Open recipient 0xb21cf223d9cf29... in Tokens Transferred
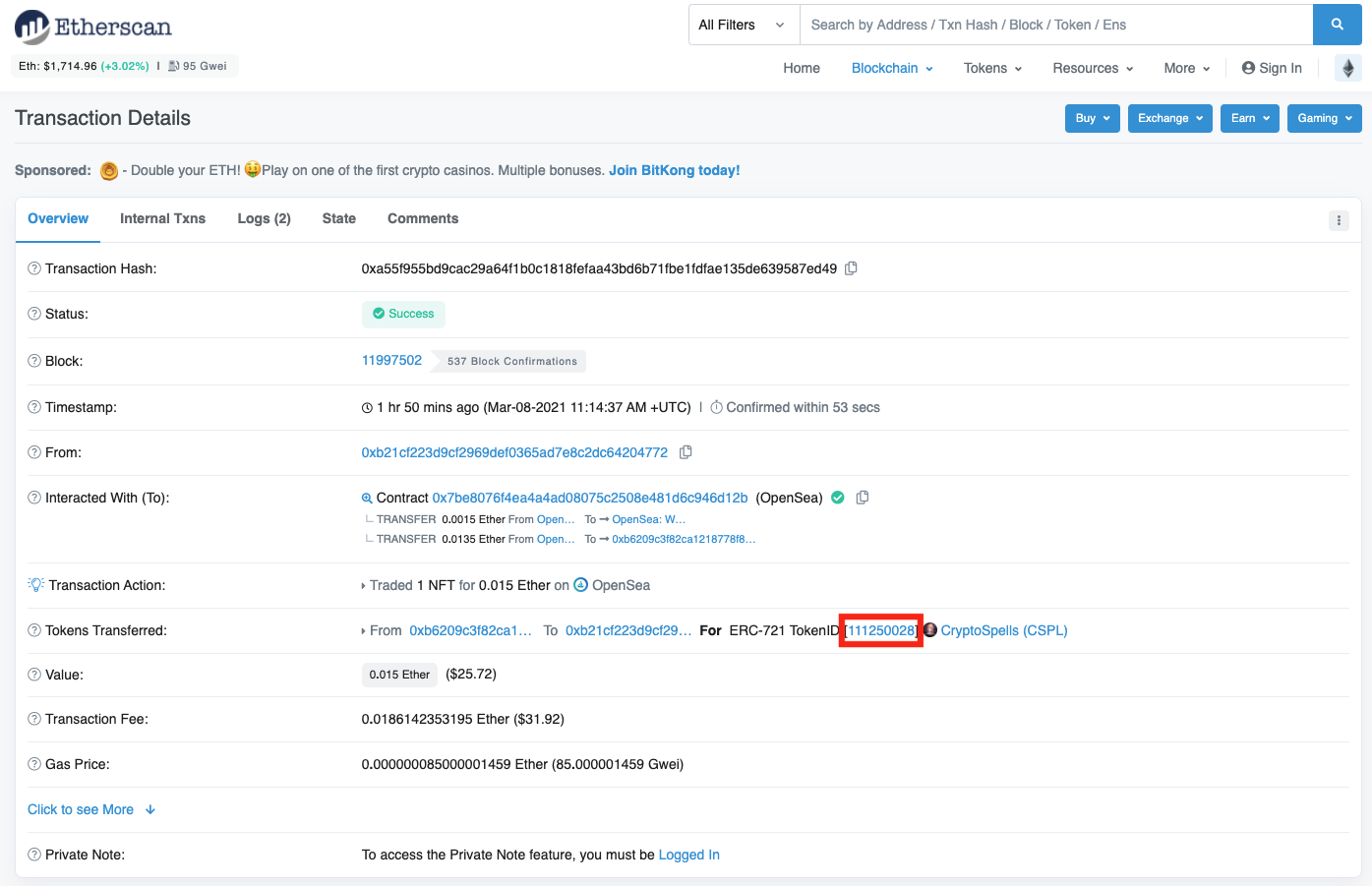Screen dimensions: 1372x886 click(x=628, y=630)
